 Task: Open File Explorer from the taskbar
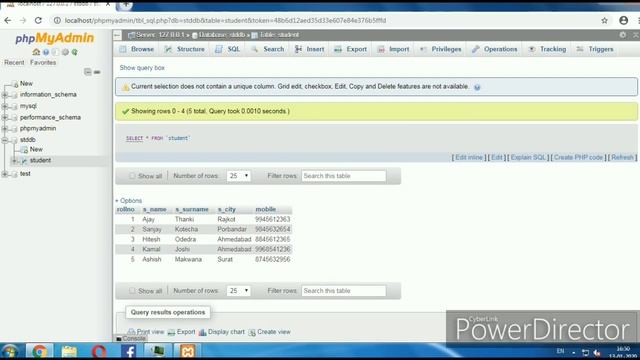coord(69,351)
